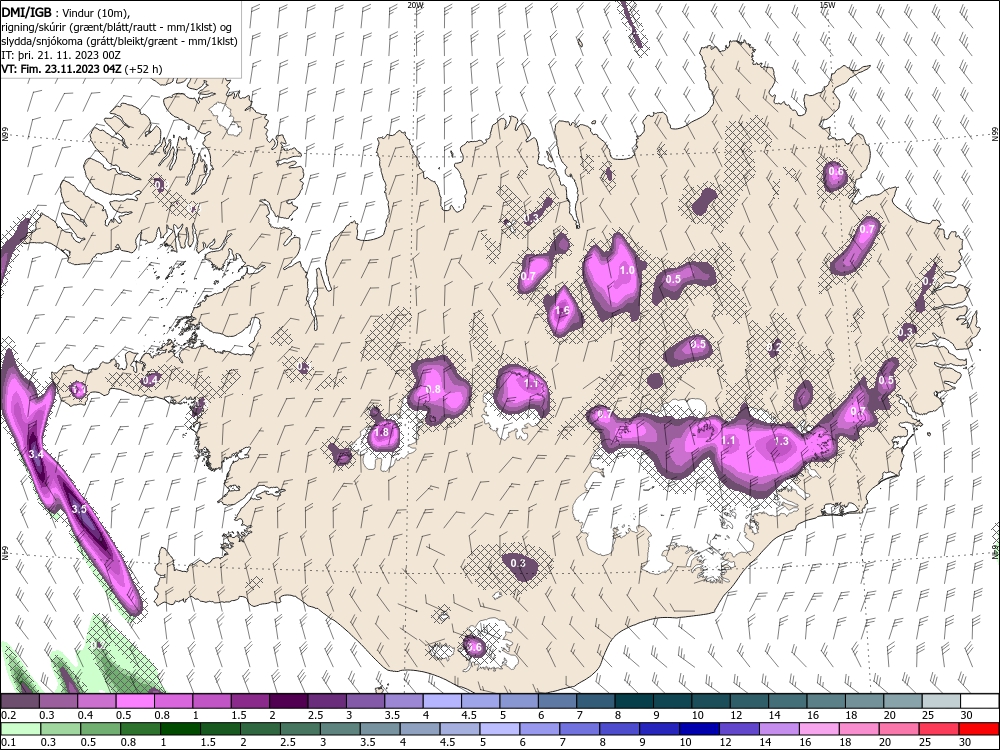Click the slydda/snjókoma legend description line
This screenshot has width=1000, height=750.
click(x=119, y=41)
